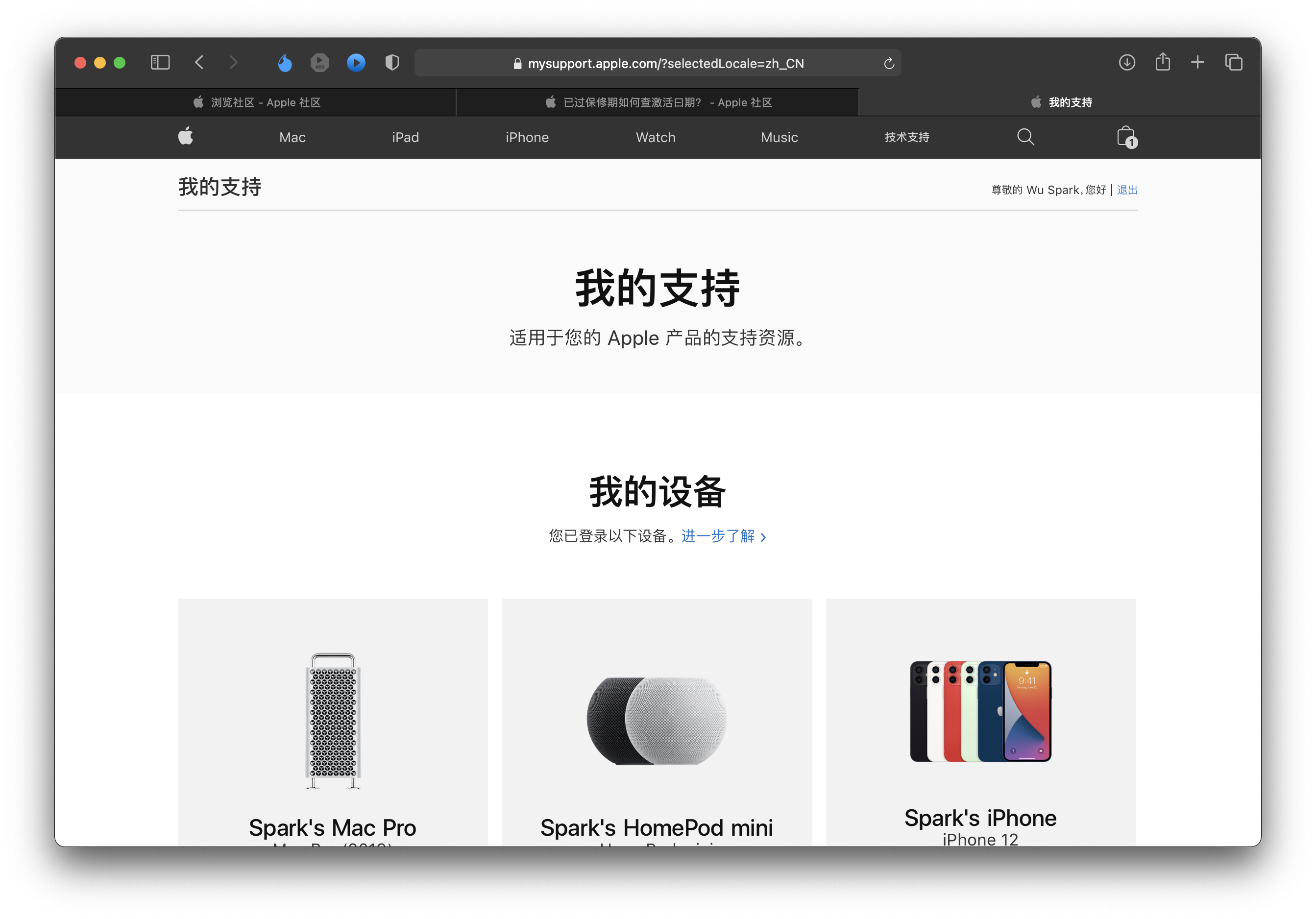Click the blue flame extension icon

(285, 62)
